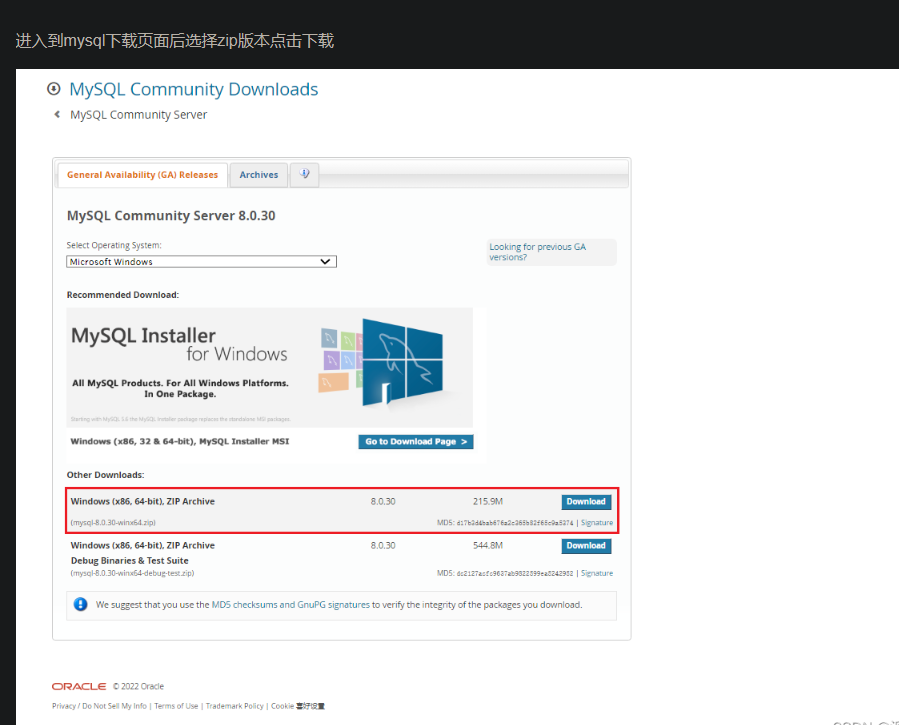This screenshot has height=725, width=899.
Task: Click the Go to Download Page button
Action: (x=415, y=441)
